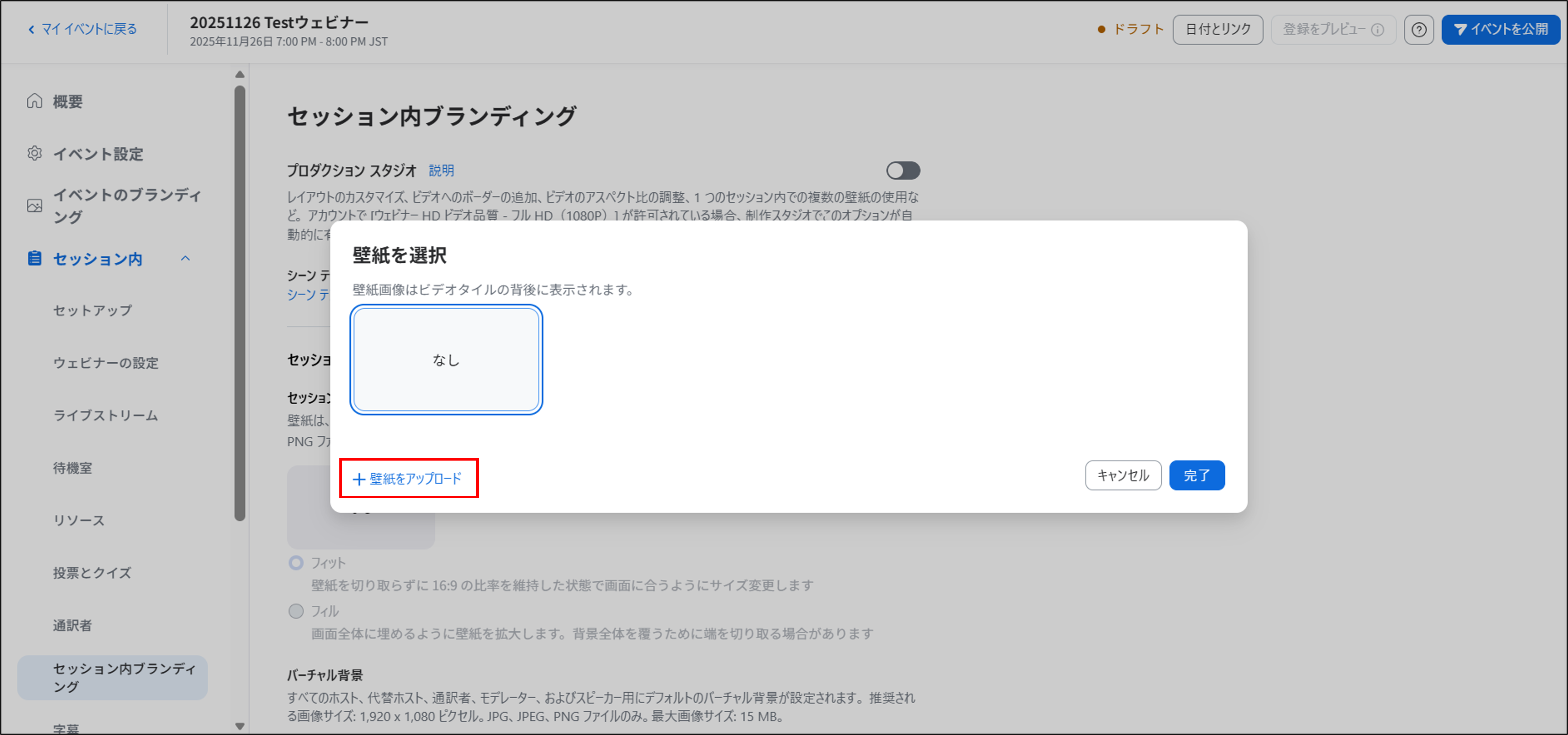The image size is (1568, 735).
Task: Select the フィット radio button
Action: 296,563
